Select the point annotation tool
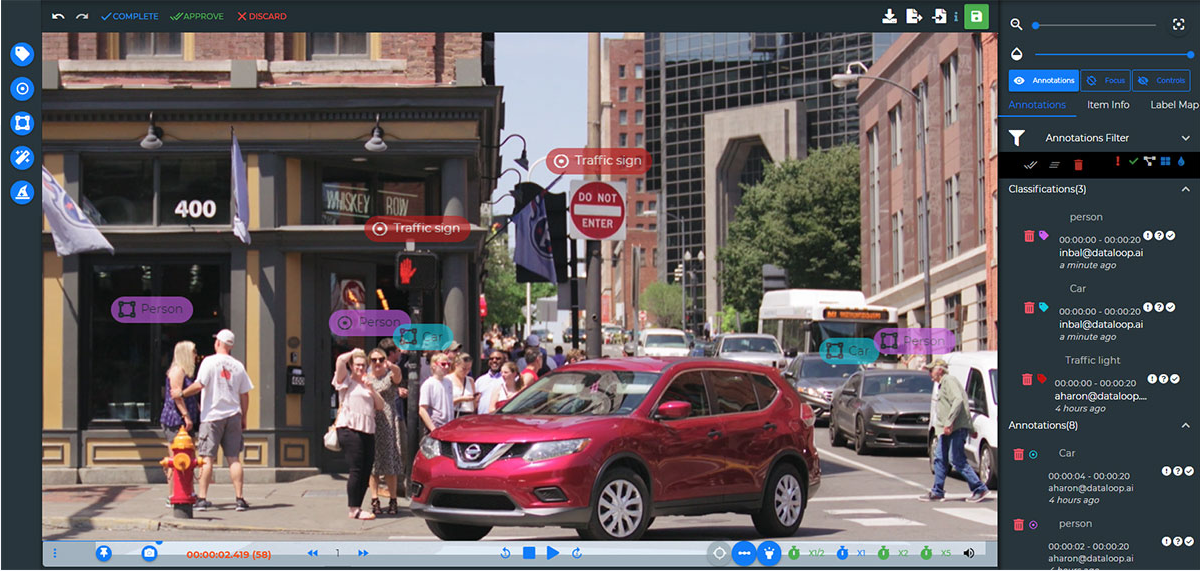The height and width of the screenshot is (571, 1200). pyautogui.click(x=22, y=89)
